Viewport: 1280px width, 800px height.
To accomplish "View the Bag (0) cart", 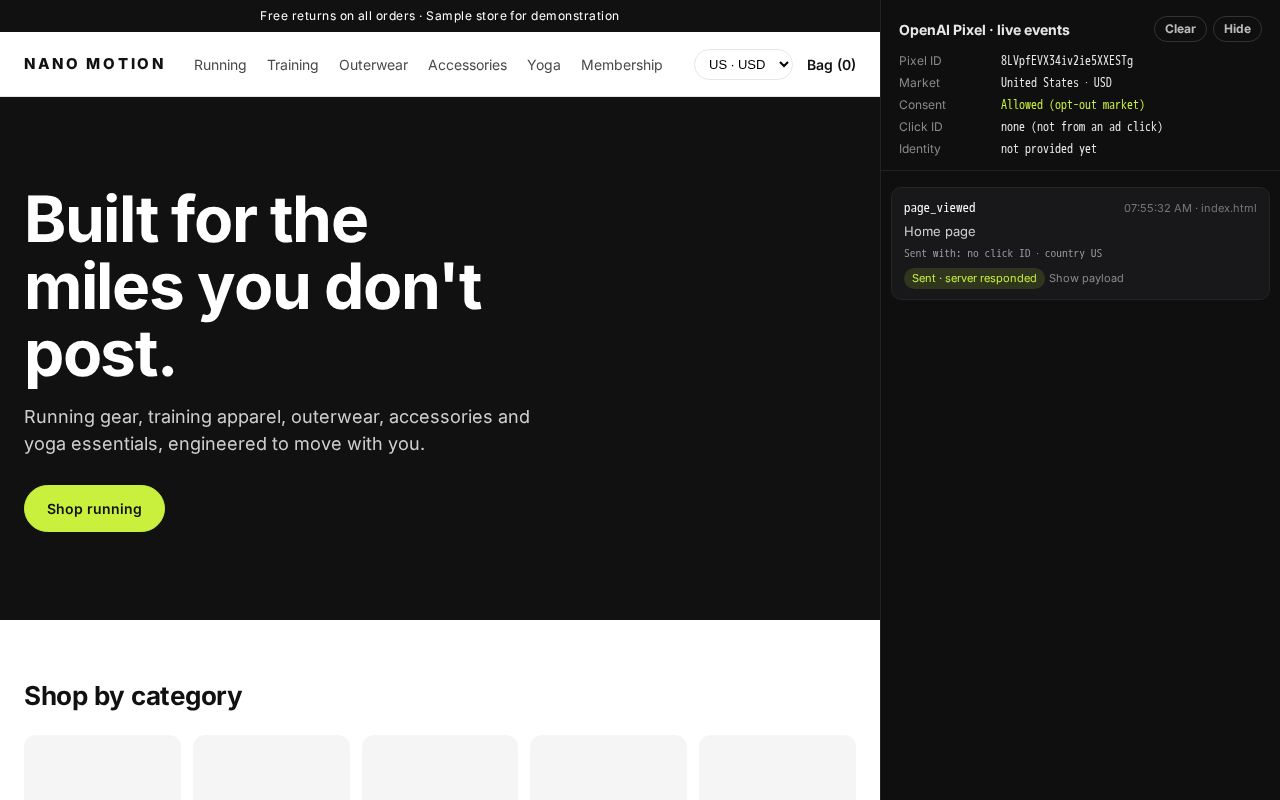I will click(831, 65).
